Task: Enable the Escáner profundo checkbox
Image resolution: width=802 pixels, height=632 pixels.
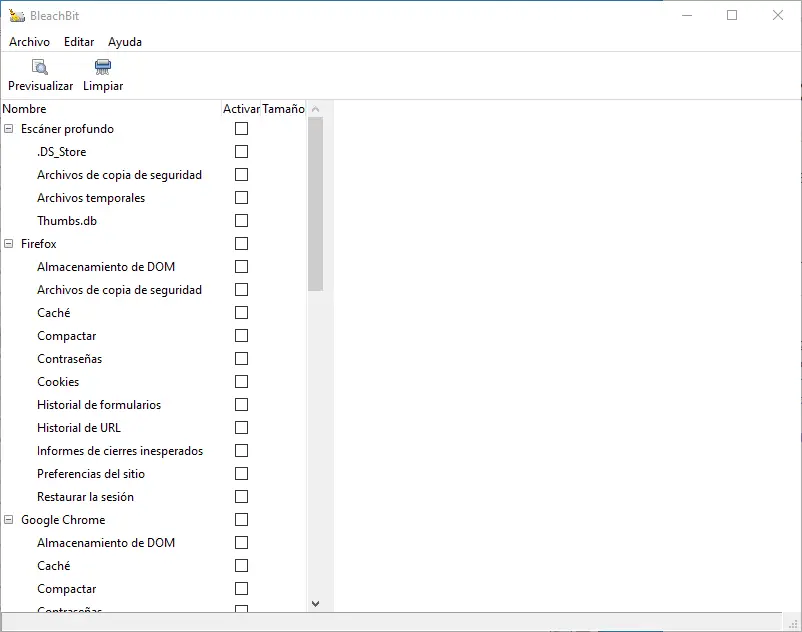Action: (x=241, y=129)
